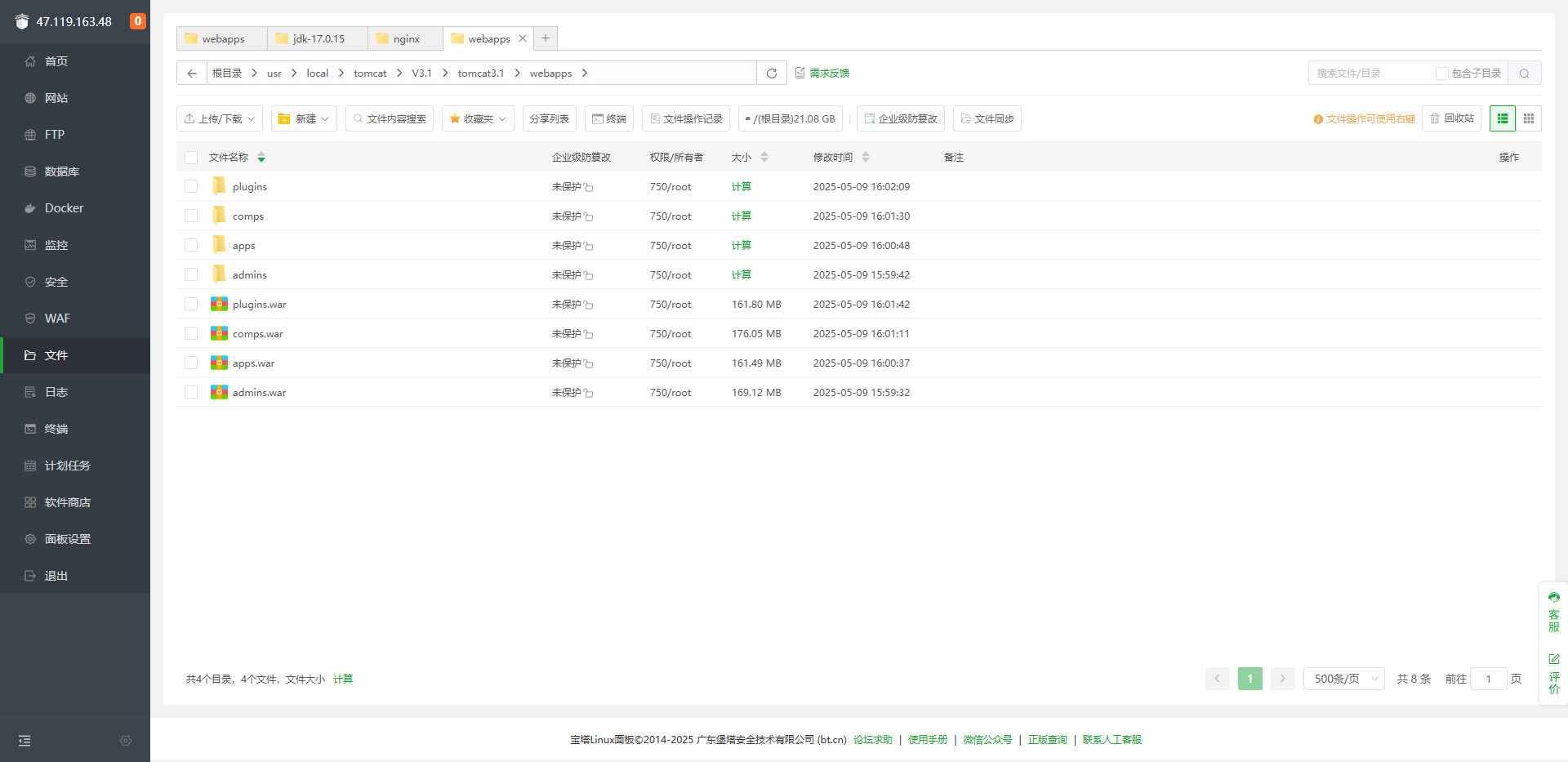The width and height of the screenshot is (1568, 762).
Task: Switch to the nginx tab
Action: pos(405,39)
